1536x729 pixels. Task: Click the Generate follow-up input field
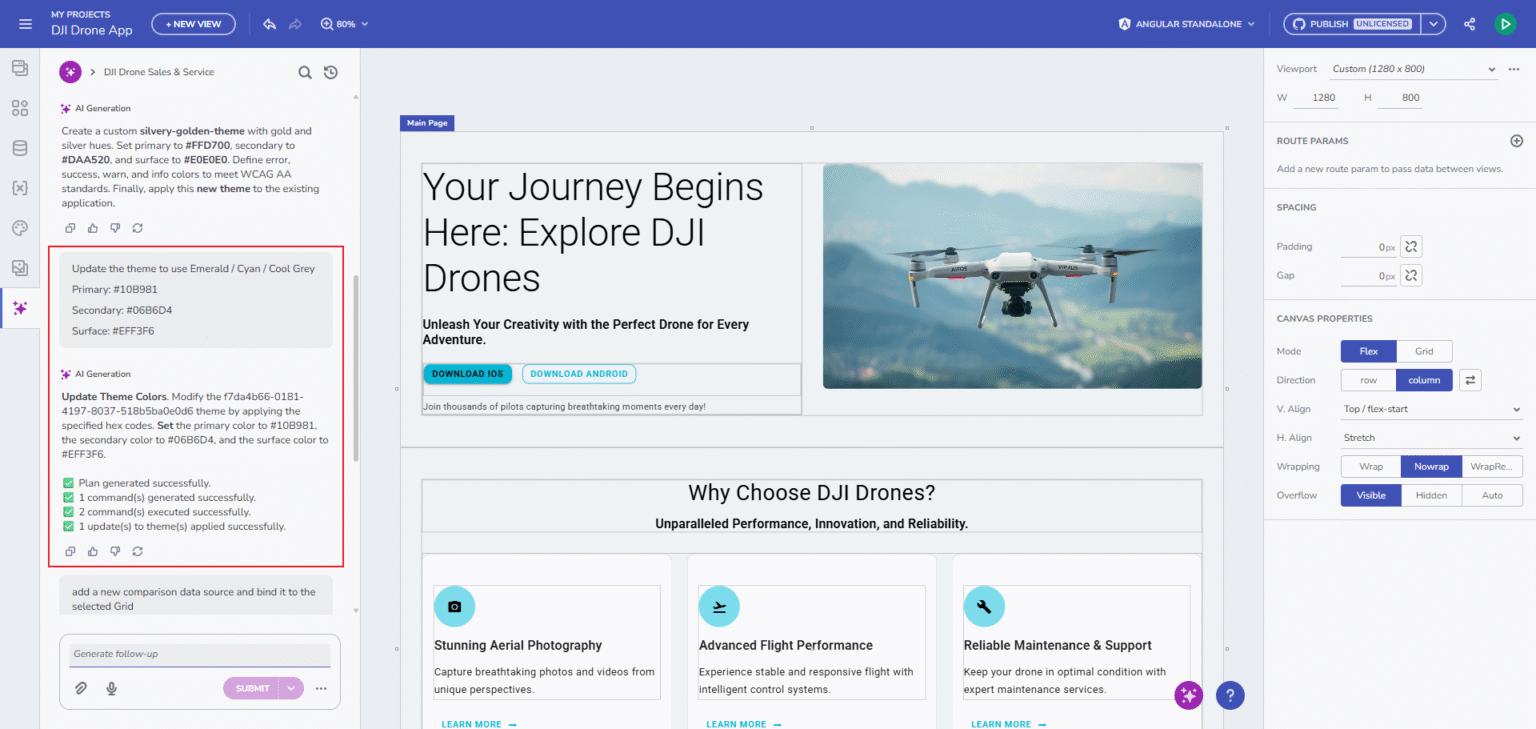pyautogui.click(x=199, y=654)
